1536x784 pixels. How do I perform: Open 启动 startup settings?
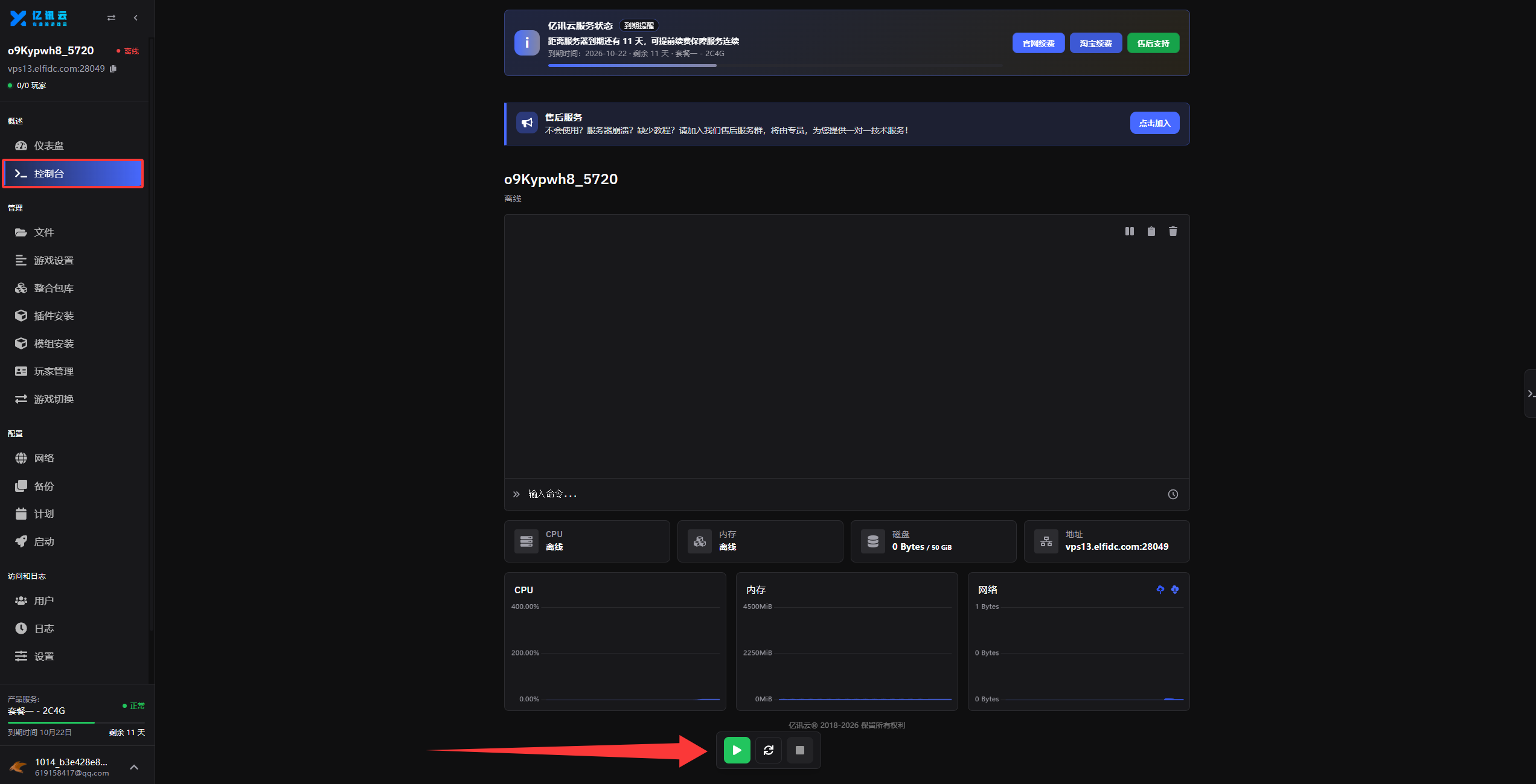pyautogui.click(x=73, y=541)
